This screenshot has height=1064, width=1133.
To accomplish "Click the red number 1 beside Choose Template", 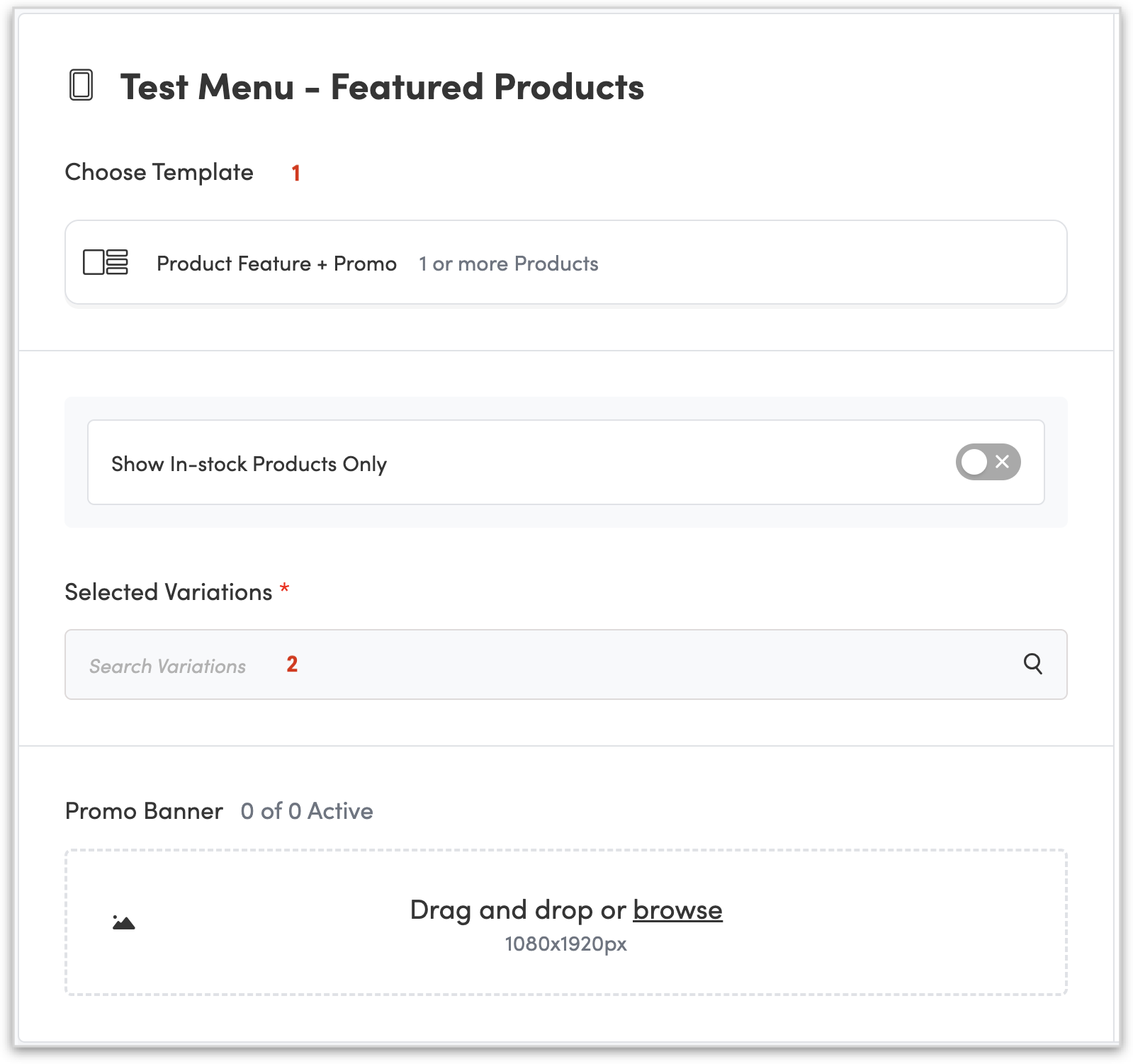I will pyautogui.click(x=296, y=173).
